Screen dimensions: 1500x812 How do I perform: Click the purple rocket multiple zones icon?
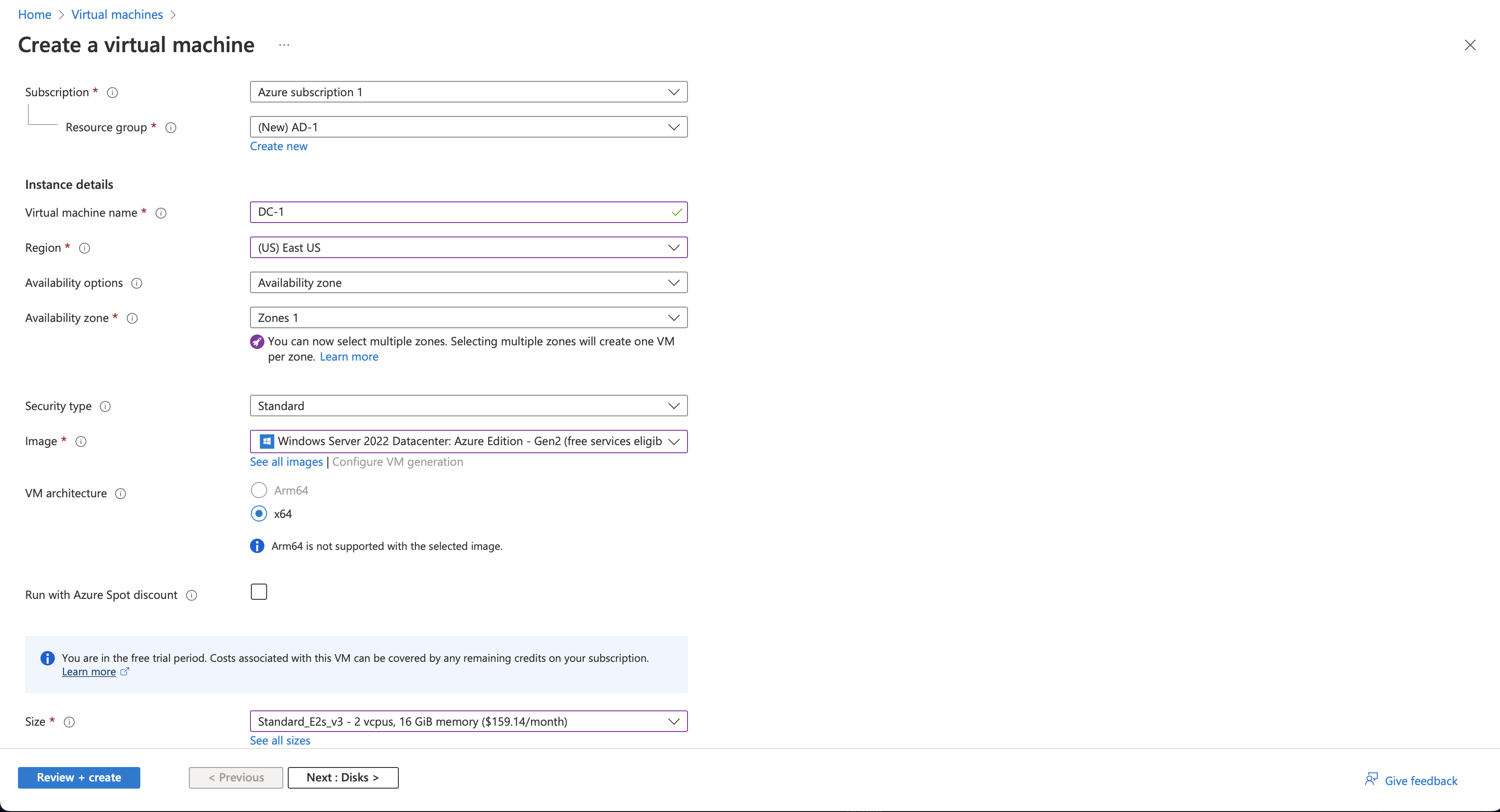[257, 342]
